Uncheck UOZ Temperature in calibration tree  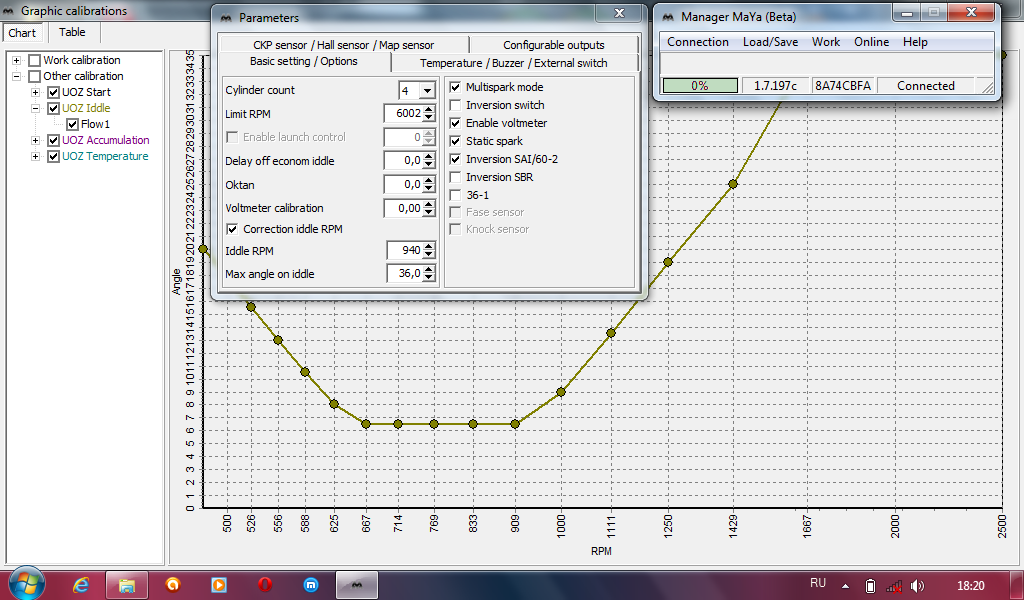tap(54, 156)
